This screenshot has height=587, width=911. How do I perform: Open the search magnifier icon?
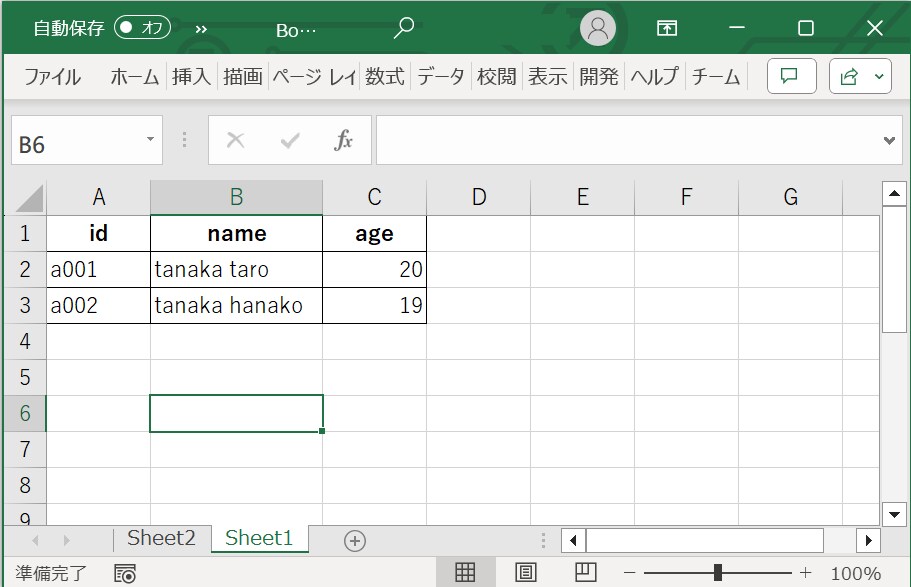[x=404, y=27]
